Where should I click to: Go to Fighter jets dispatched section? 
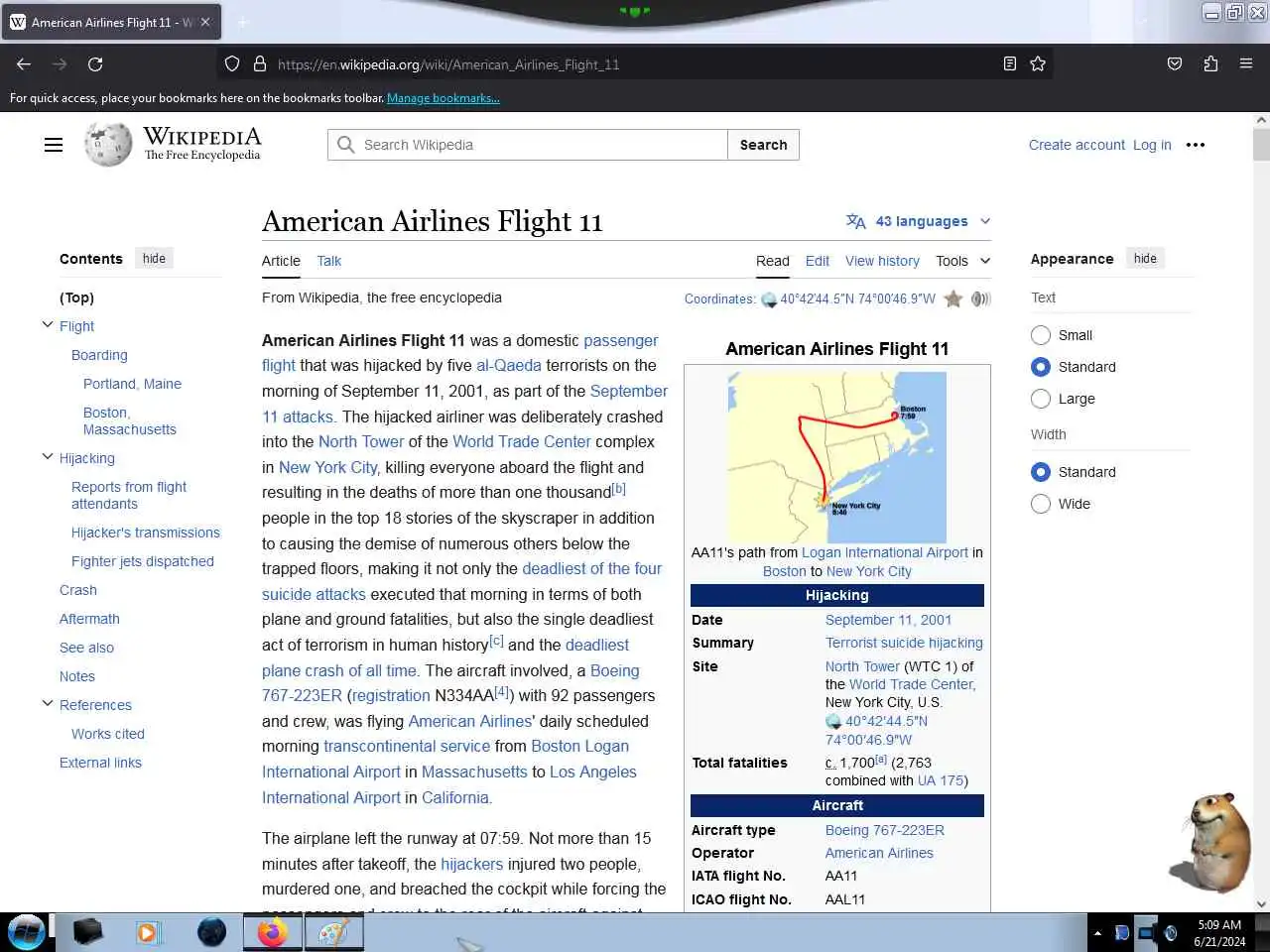point(143,561)
